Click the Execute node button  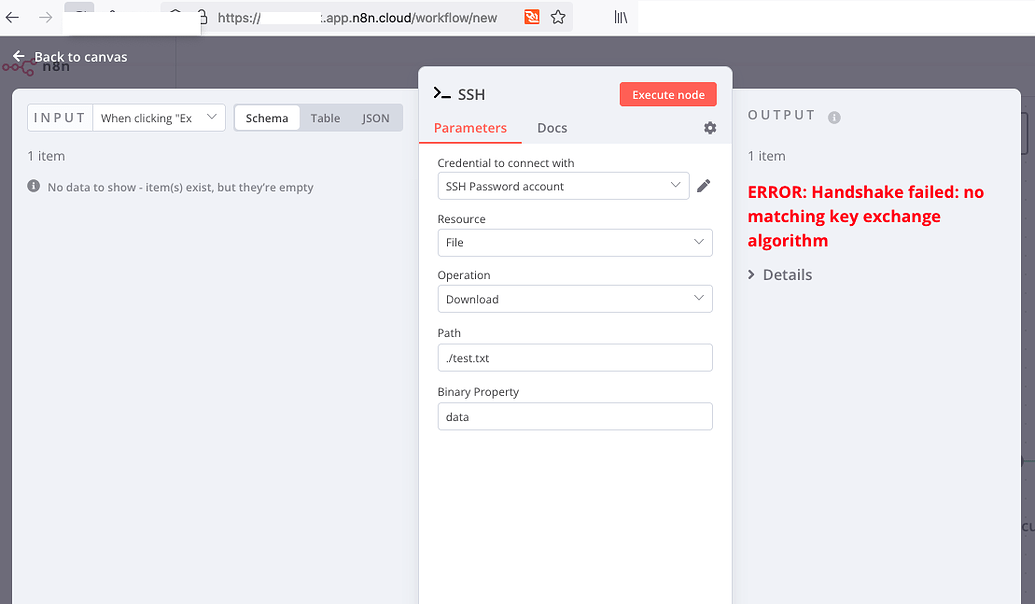tap(667, 93)
